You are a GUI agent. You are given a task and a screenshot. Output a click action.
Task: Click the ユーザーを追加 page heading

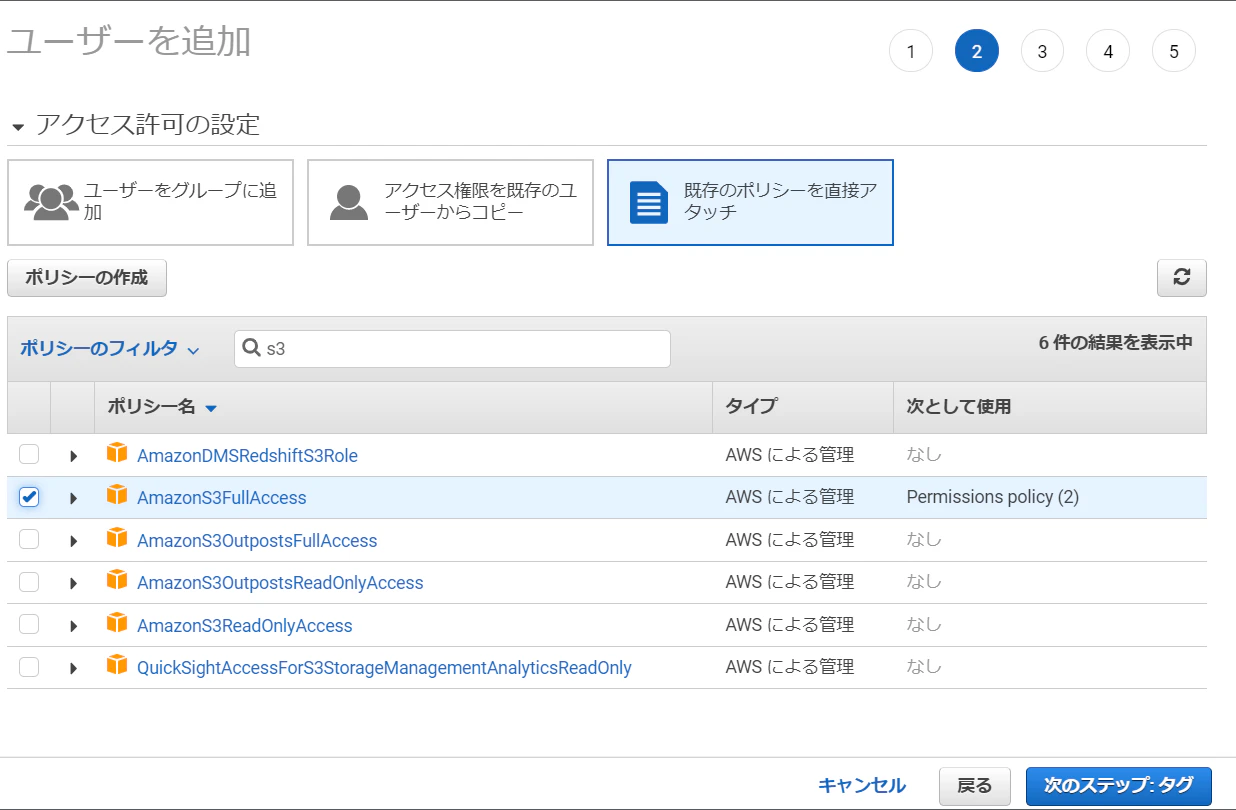tap(129, 42)
